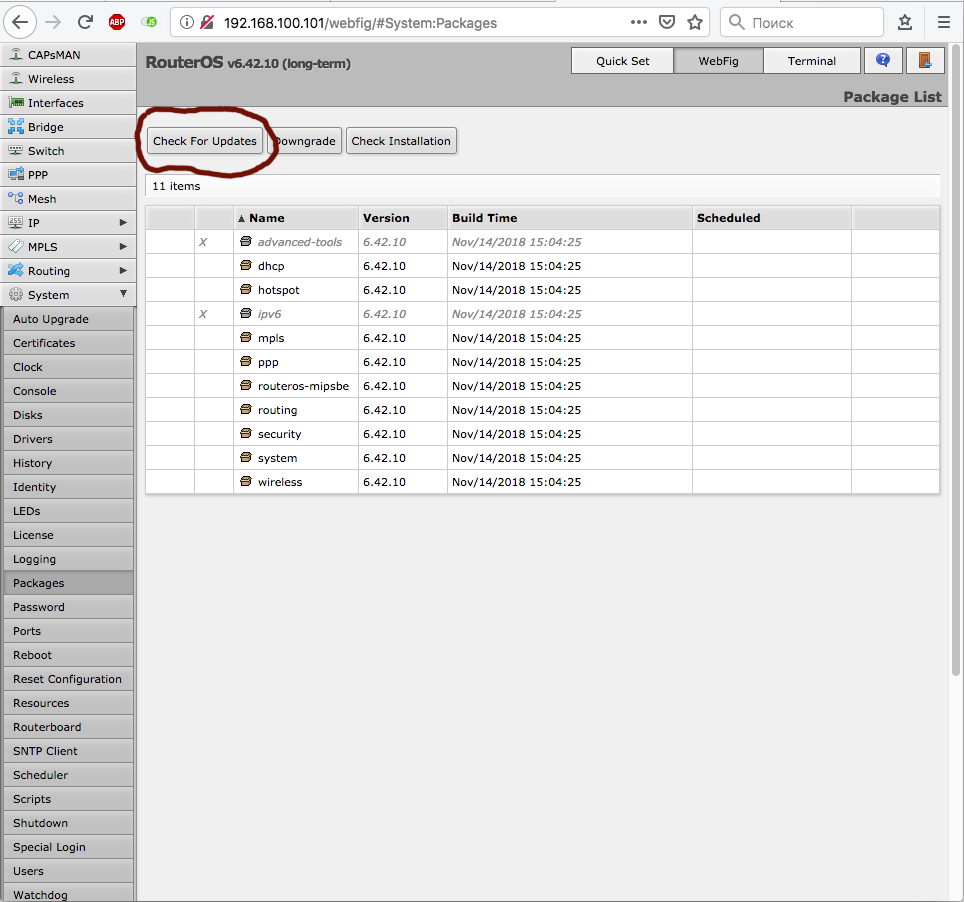964x902 pixels.
Task: Sort by Name column header
Action: pyautogui.click(x=296, y=218)
